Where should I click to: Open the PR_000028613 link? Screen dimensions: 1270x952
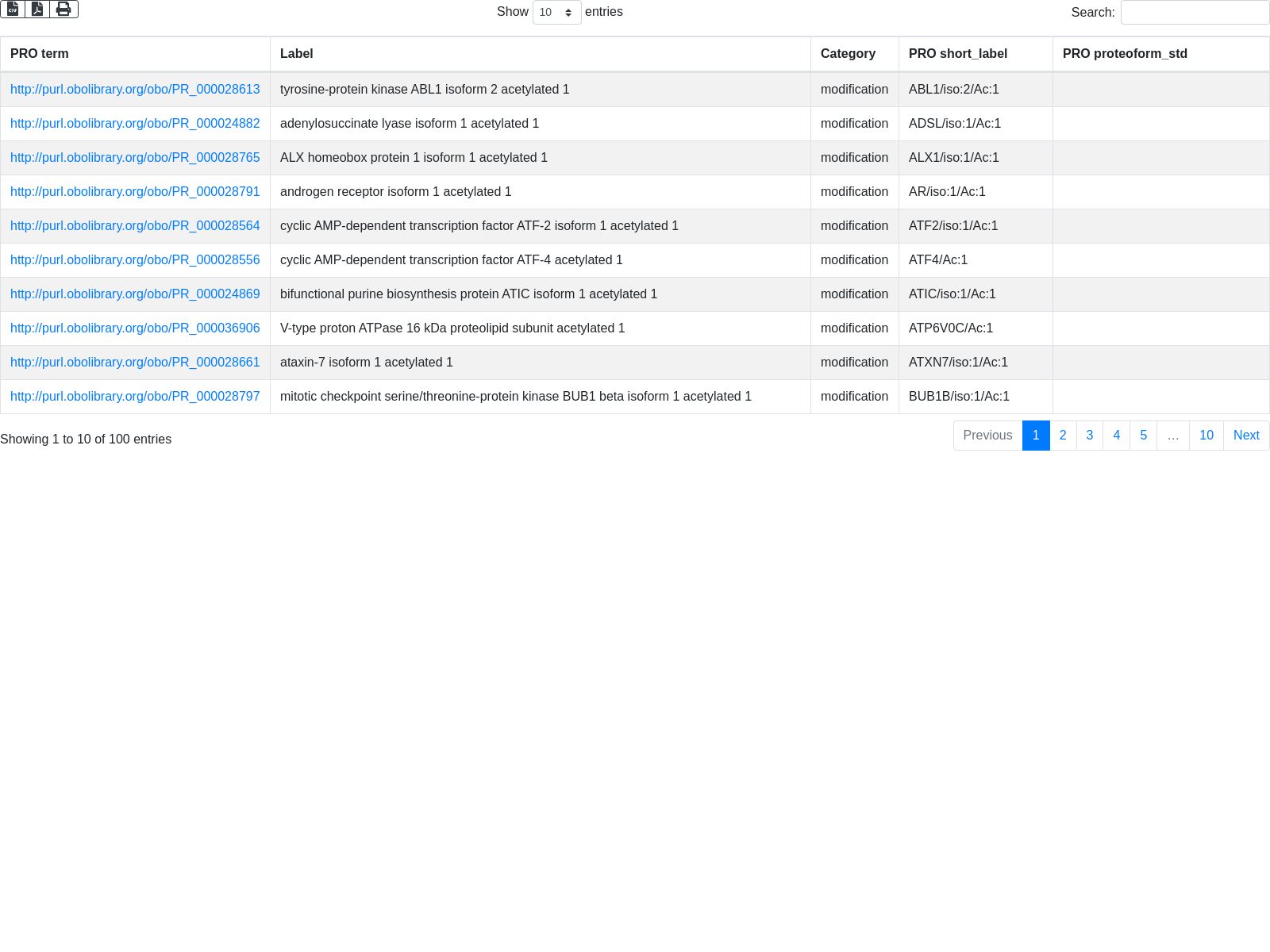pos(135,90)
